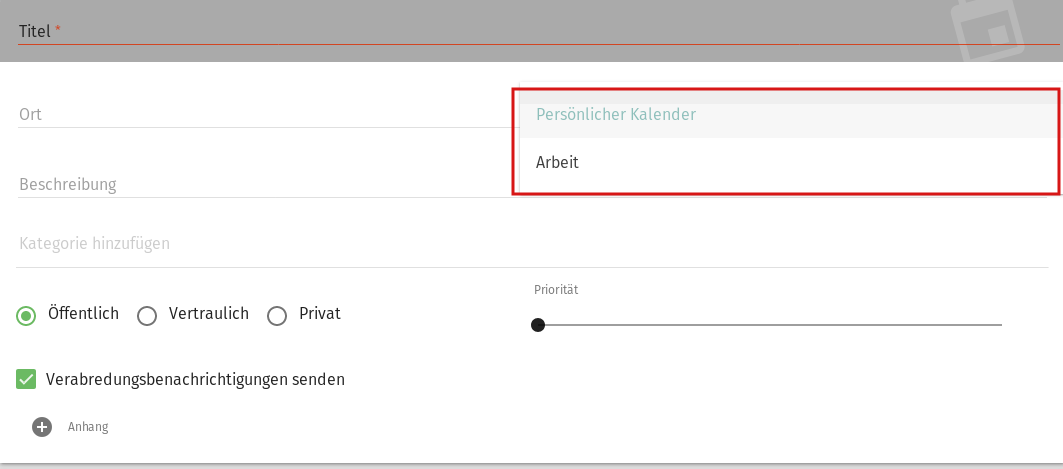
Task: Choose the Vertraulich radio button
Action: point(147,316)
